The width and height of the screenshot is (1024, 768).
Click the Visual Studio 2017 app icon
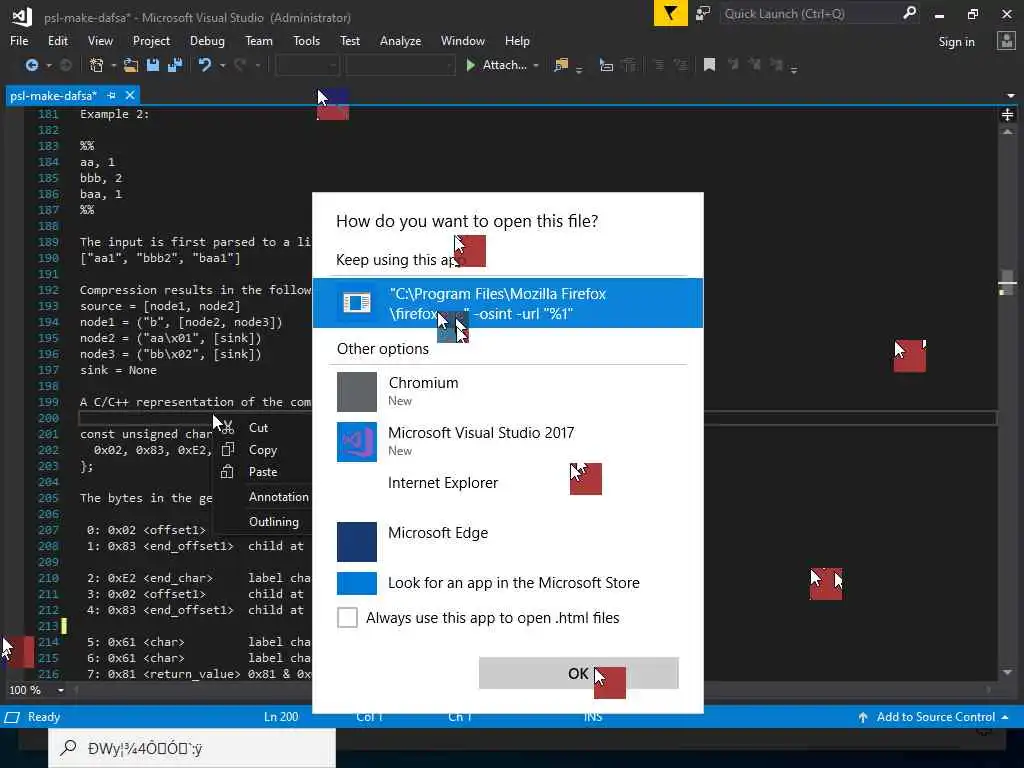(357, 442)
